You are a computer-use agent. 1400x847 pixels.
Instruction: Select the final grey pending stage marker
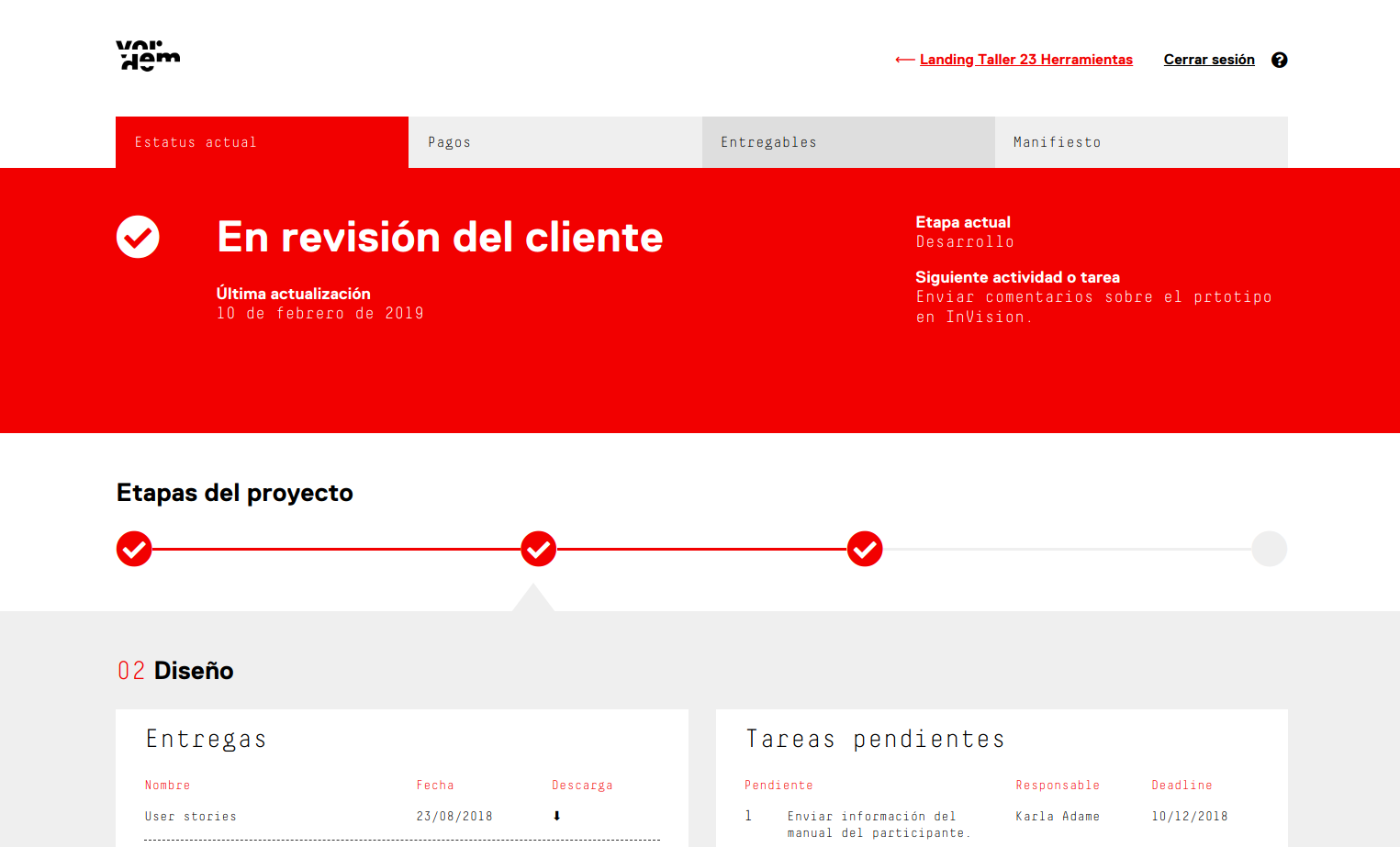1270,549
